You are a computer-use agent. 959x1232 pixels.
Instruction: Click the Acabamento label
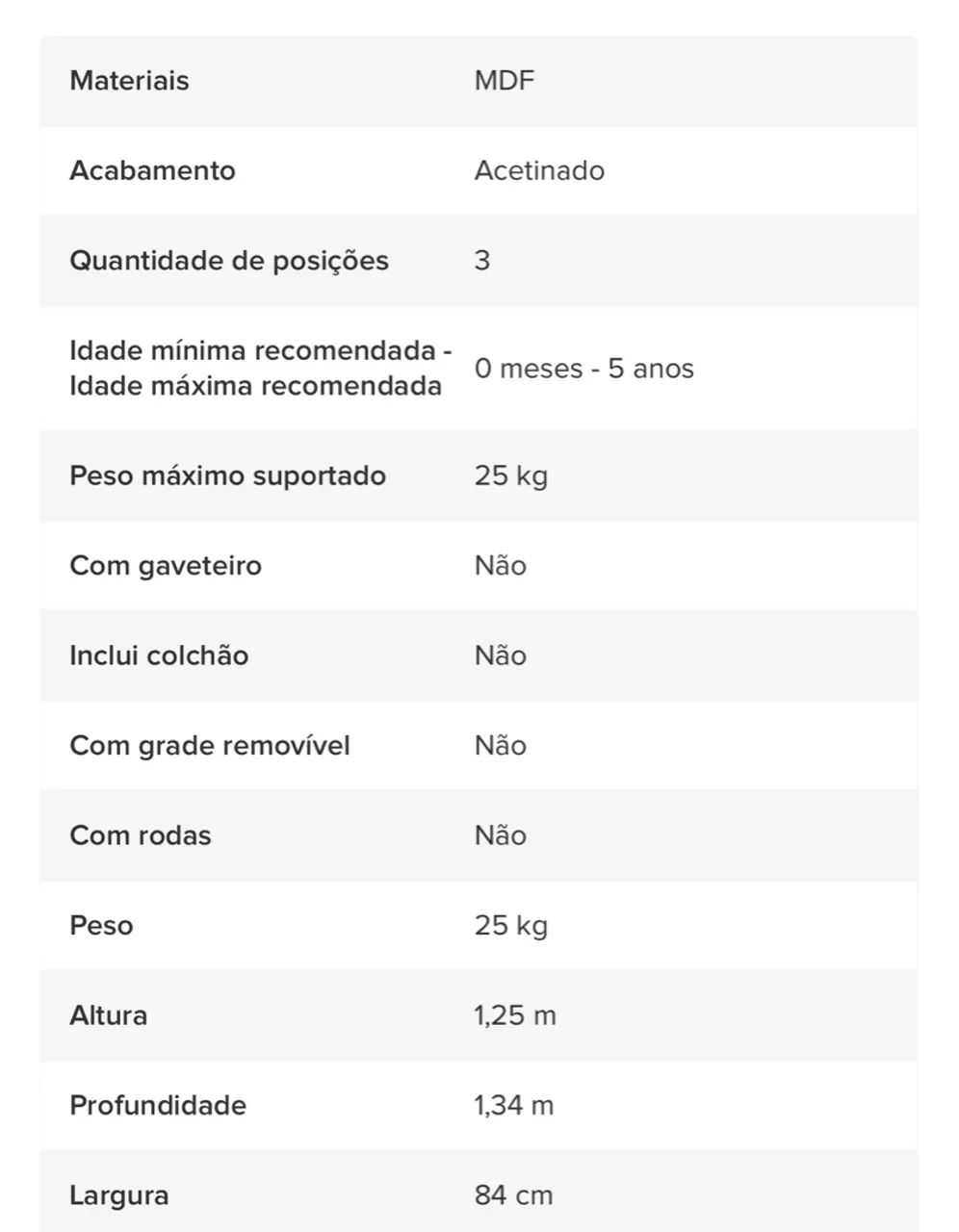pyautogui.click(x=152, y=170)
